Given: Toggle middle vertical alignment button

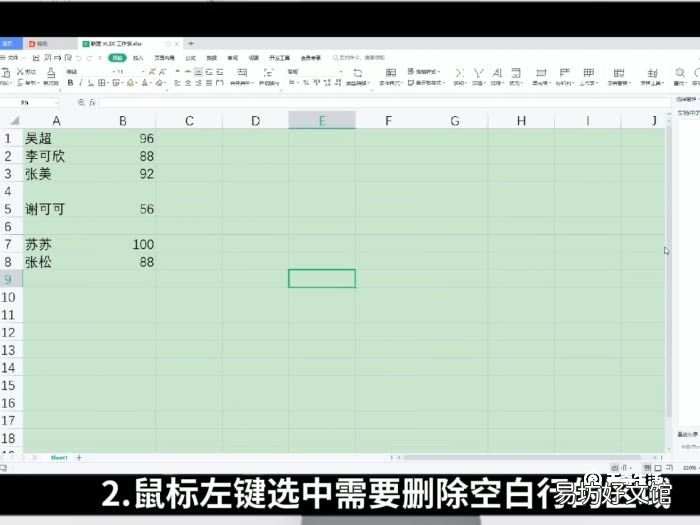Looking at the screenshot, I should coord(188,71).
